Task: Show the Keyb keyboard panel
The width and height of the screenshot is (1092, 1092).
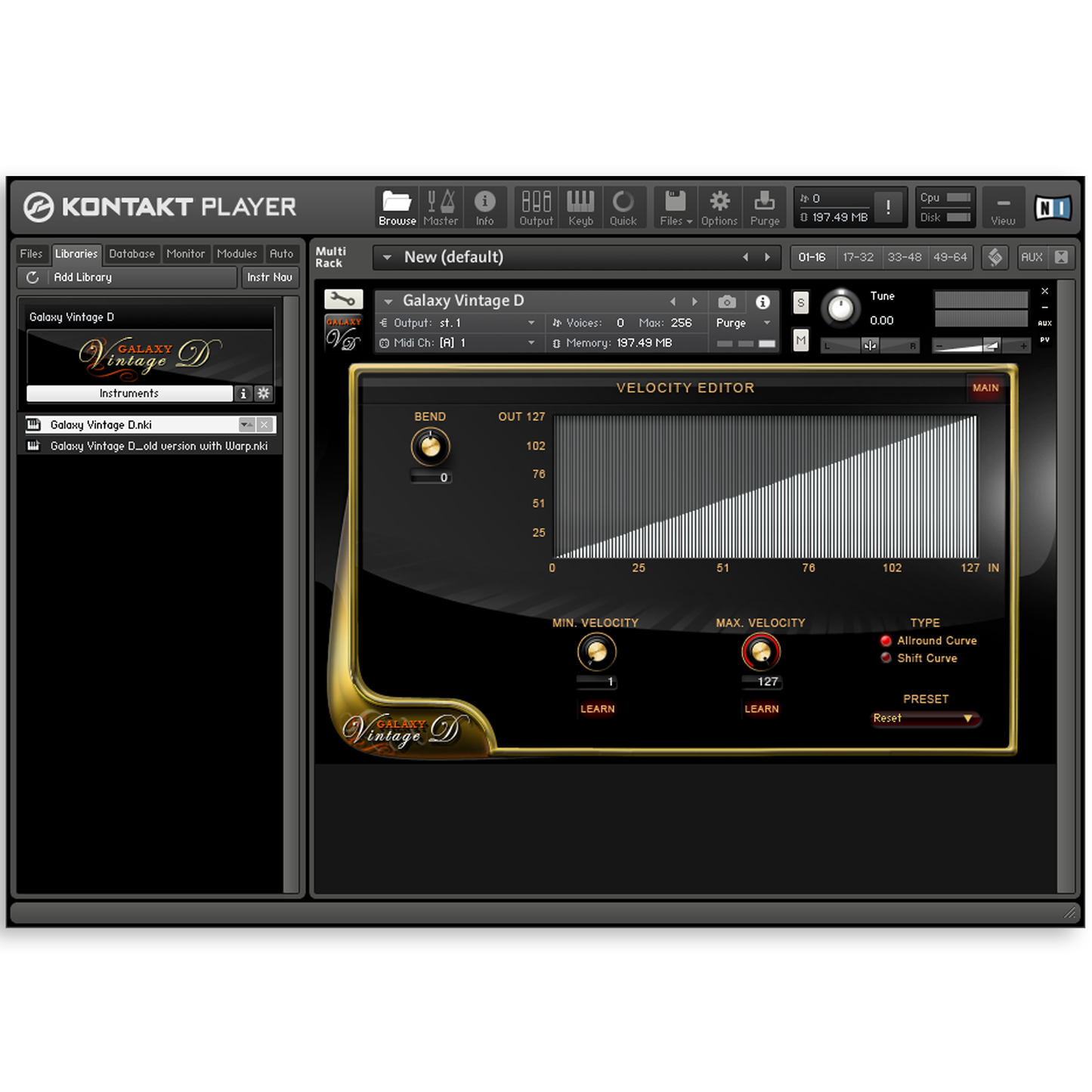Action: coord(580,206)
